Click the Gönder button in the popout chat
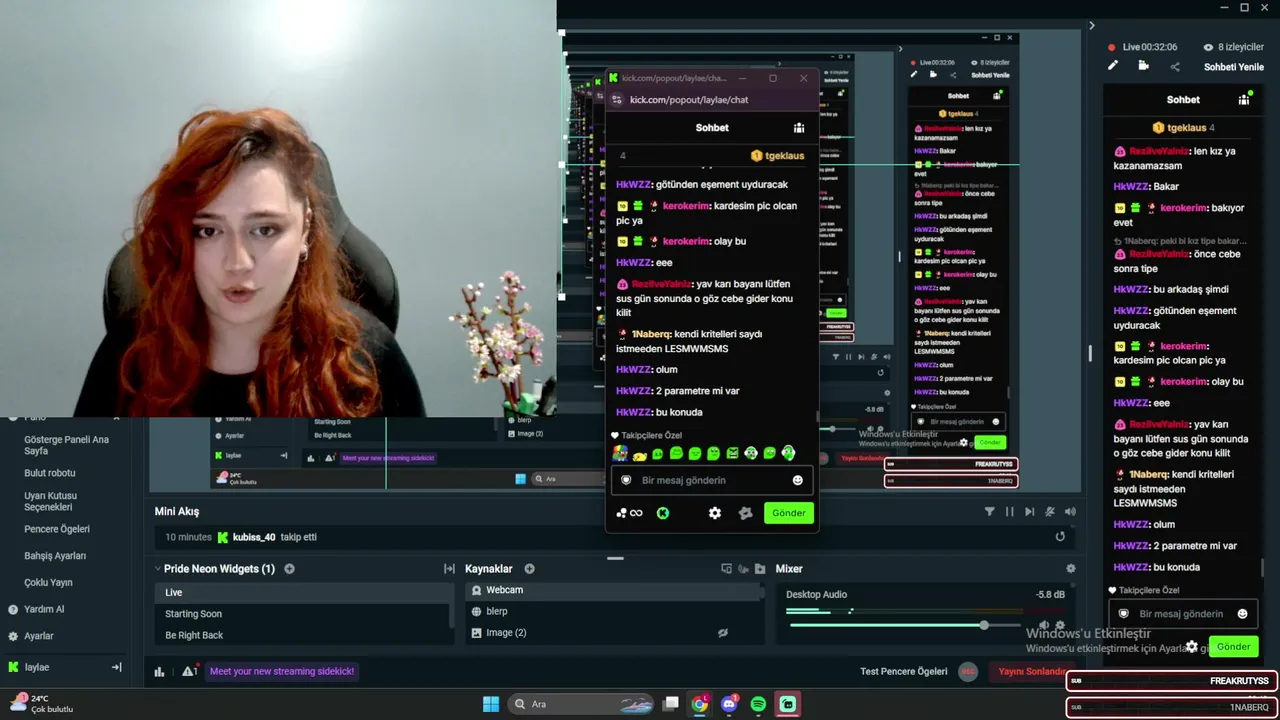 [x=788, y=513]
